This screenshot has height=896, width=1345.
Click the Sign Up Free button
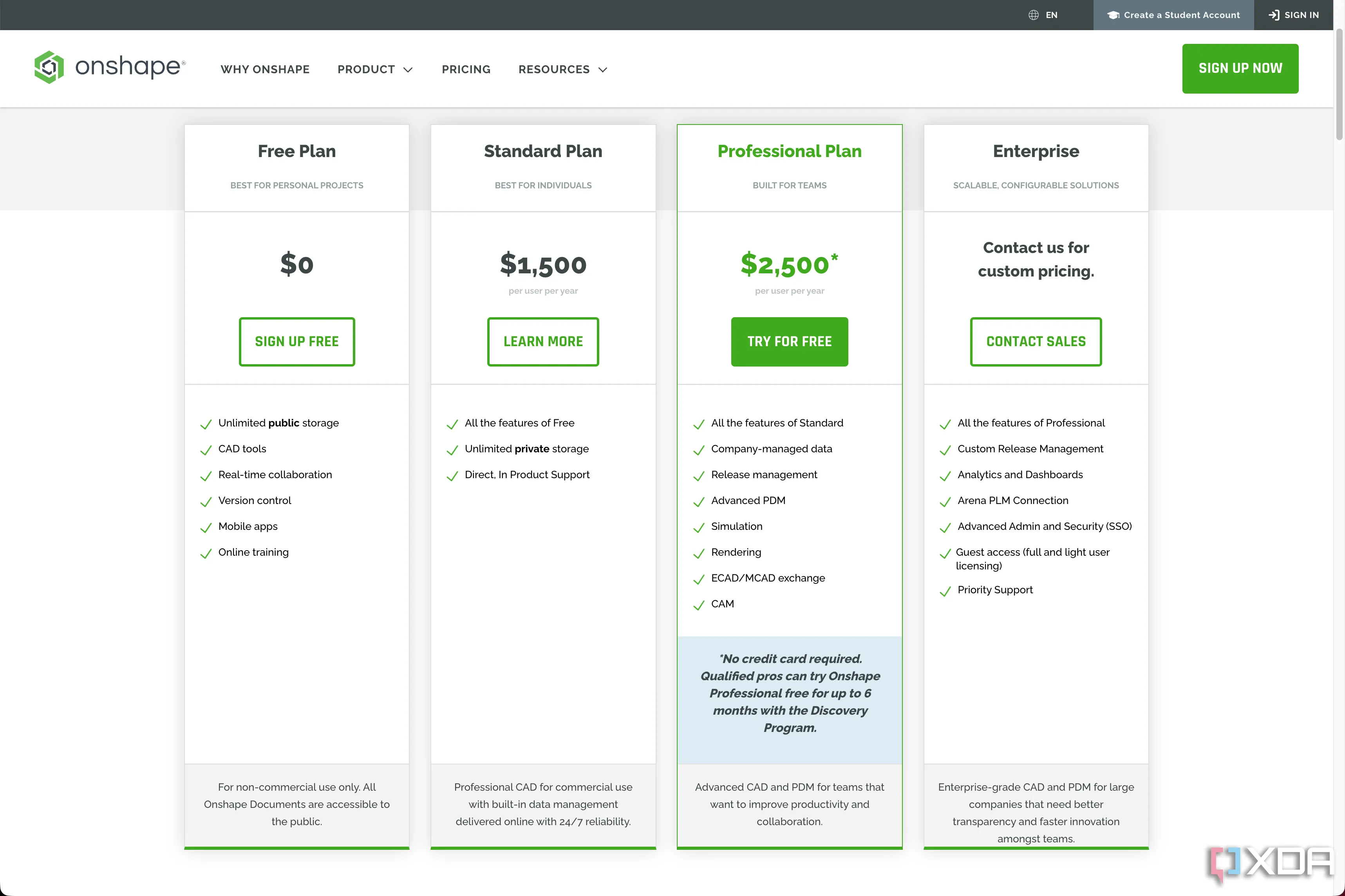[x=296, y=342]
